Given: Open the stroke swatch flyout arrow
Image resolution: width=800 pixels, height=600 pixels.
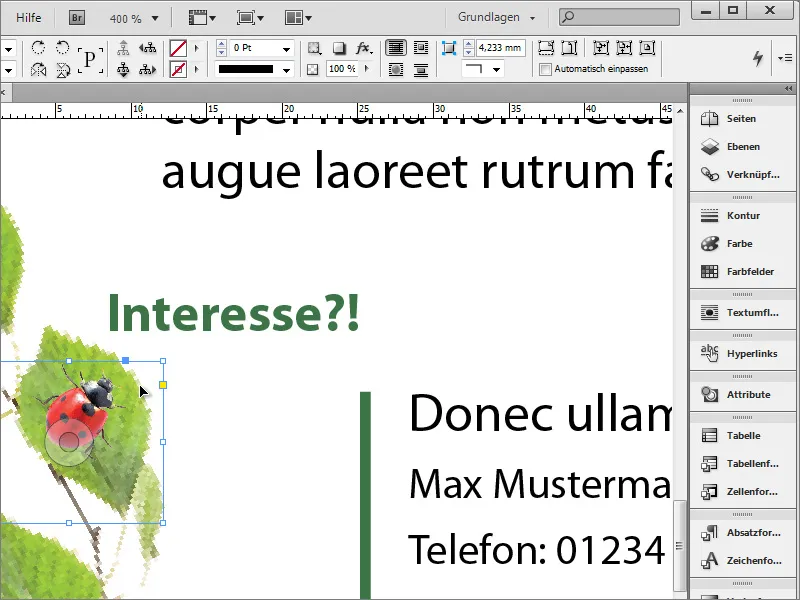Looking at the screenshot, I should tap(196, 69).
